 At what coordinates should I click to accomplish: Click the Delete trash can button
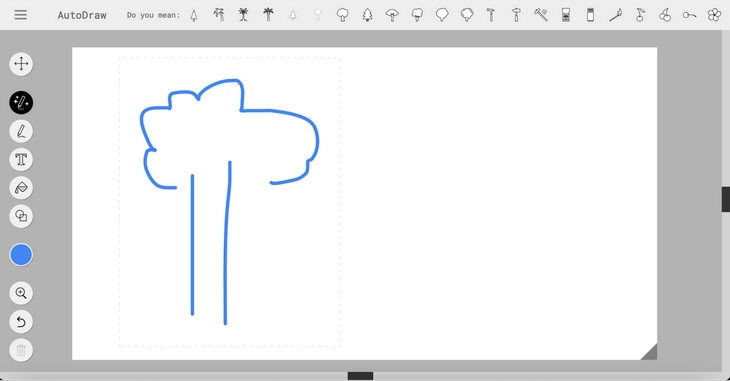point(21,350)
